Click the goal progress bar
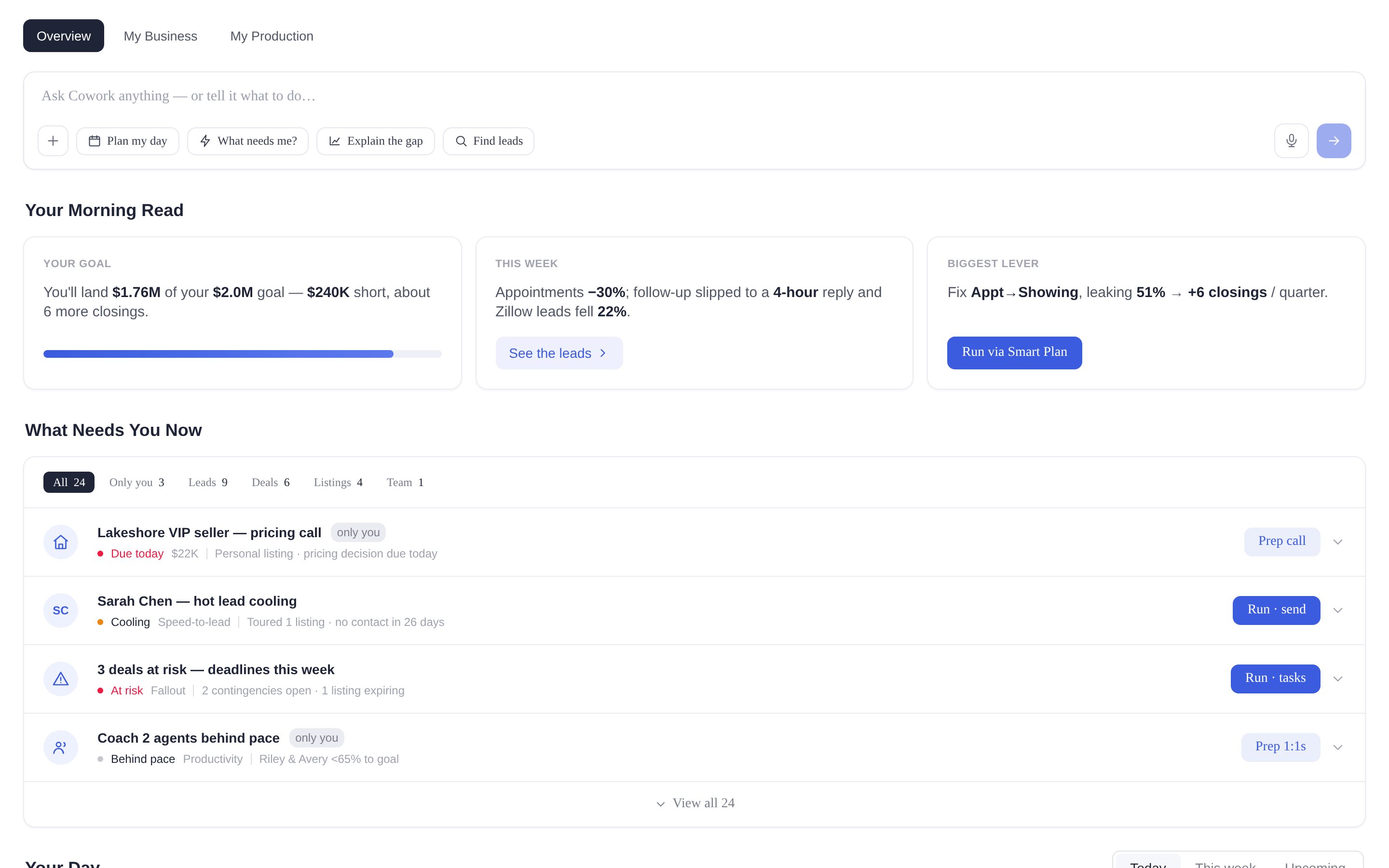 pos(242,353)
